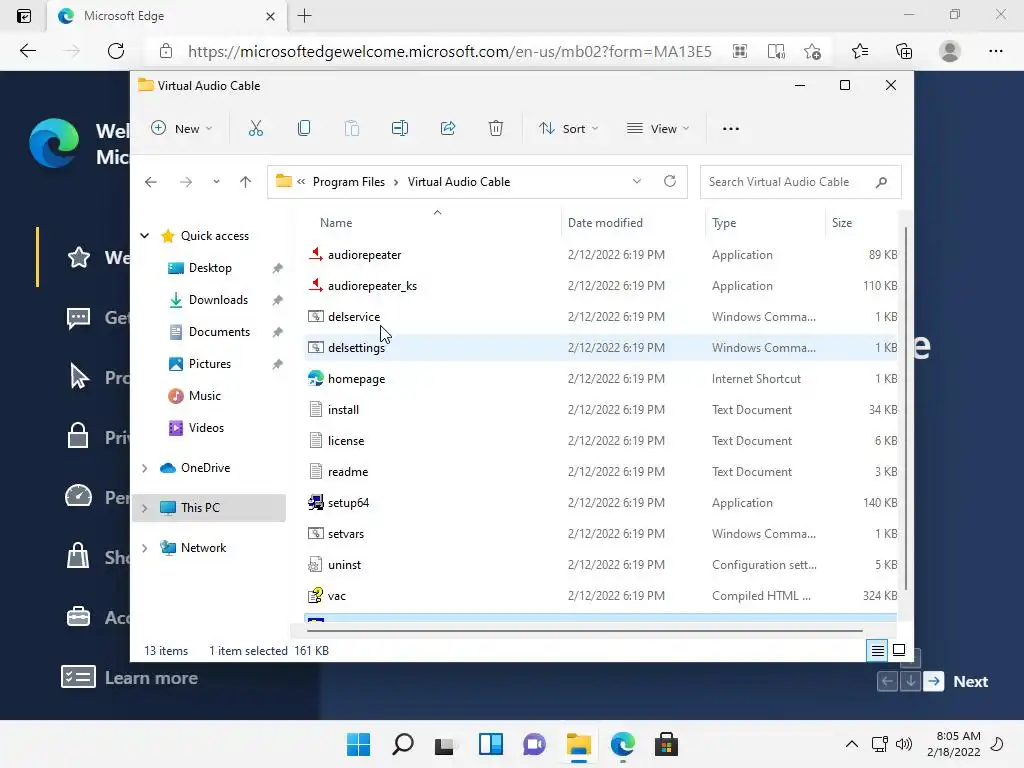Open Edge Settings and more menu

point(995,51)
